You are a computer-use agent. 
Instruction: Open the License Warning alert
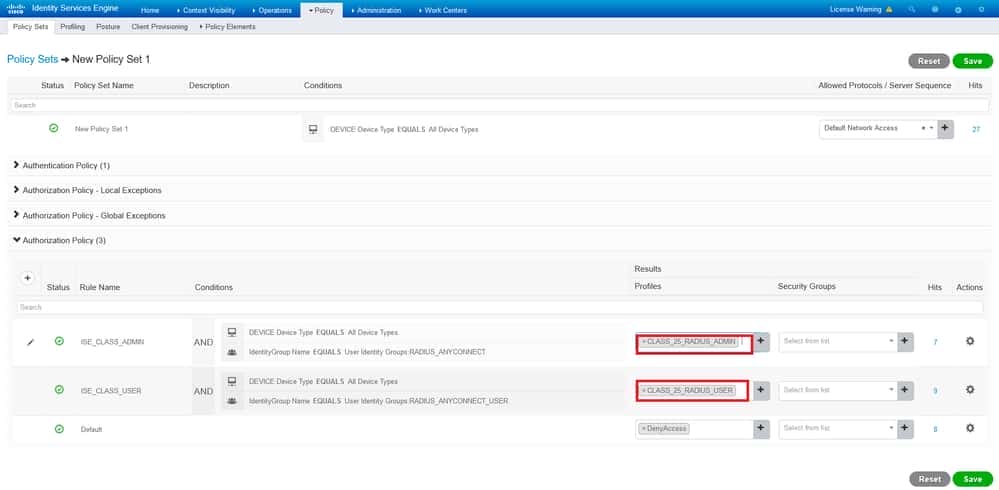point(861,10)
